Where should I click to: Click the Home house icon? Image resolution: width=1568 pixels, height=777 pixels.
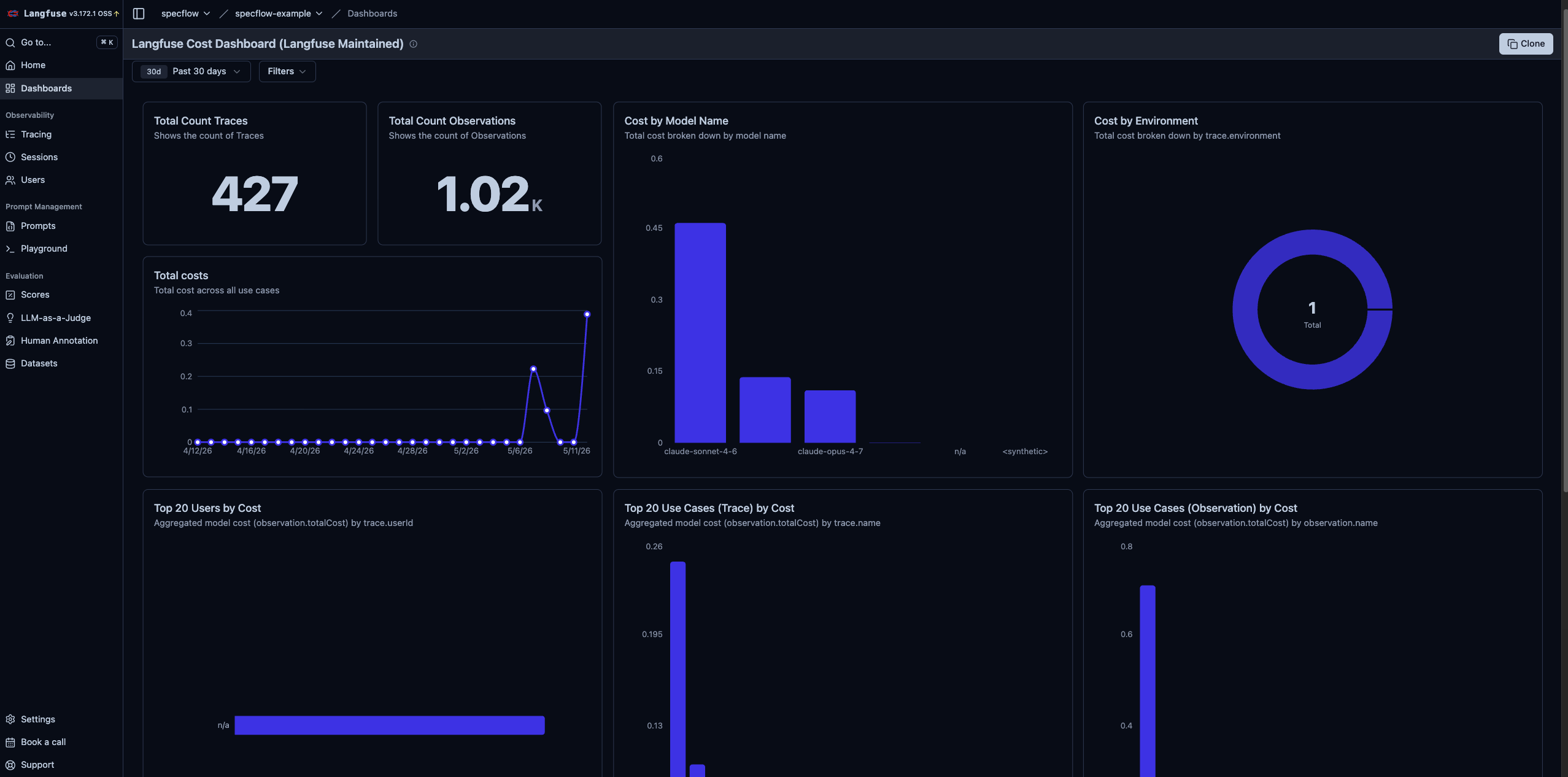tap(10, 65)
